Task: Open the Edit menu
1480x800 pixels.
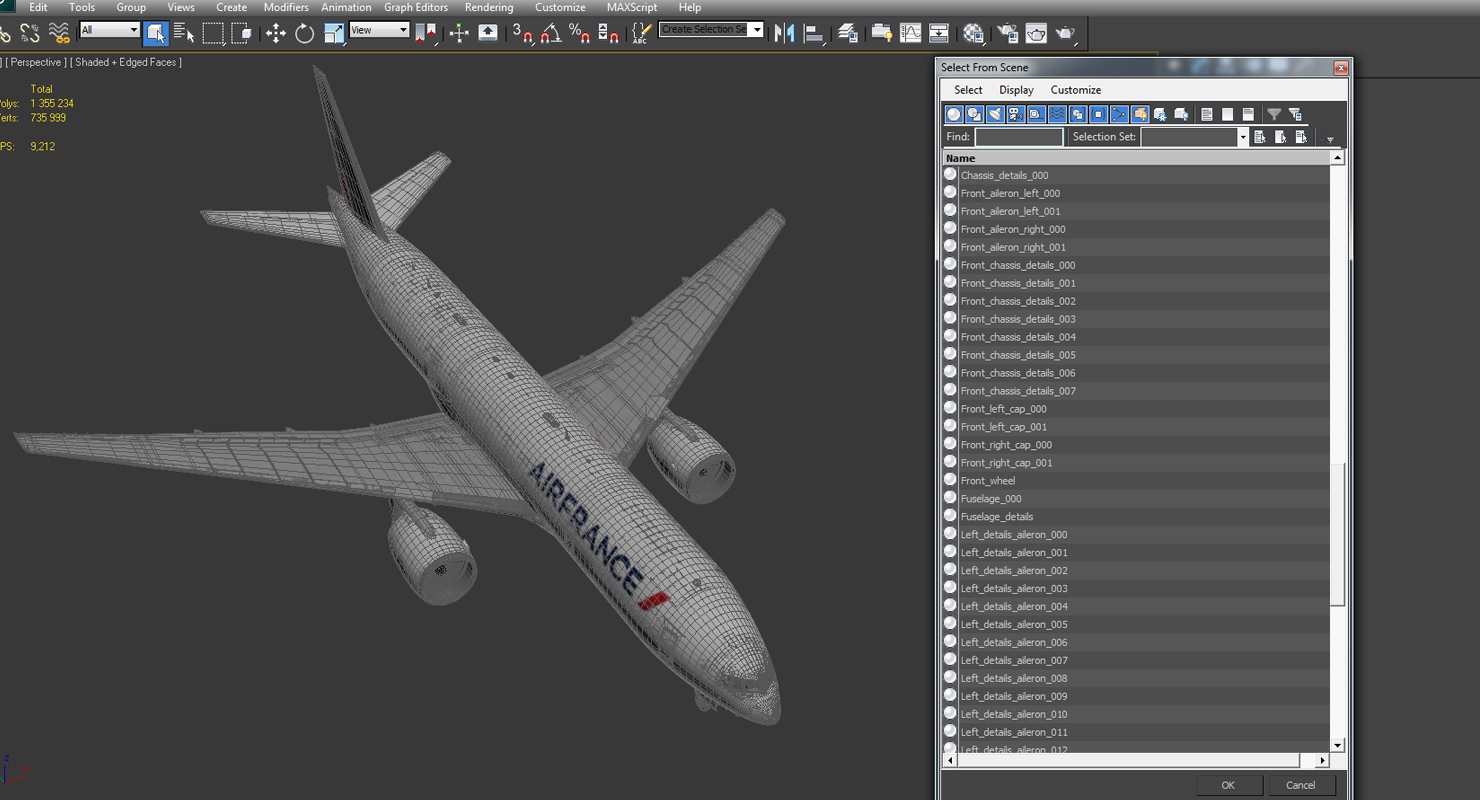Action: click(38, 7)
